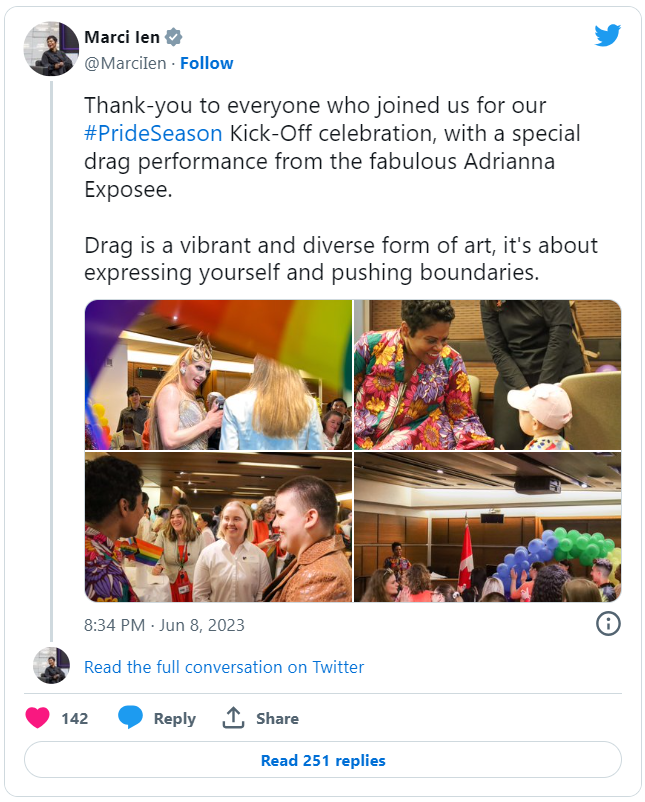The image size is (645, 802).
Task: Open the drag performer photo thumbnail
Action: pos(218,375)
